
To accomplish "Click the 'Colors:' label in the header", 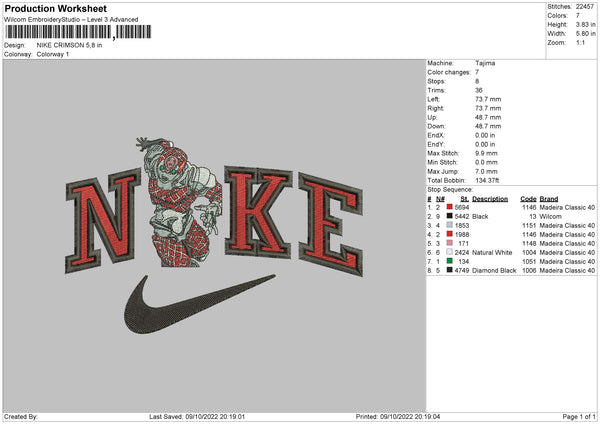I will pos(557,16).
